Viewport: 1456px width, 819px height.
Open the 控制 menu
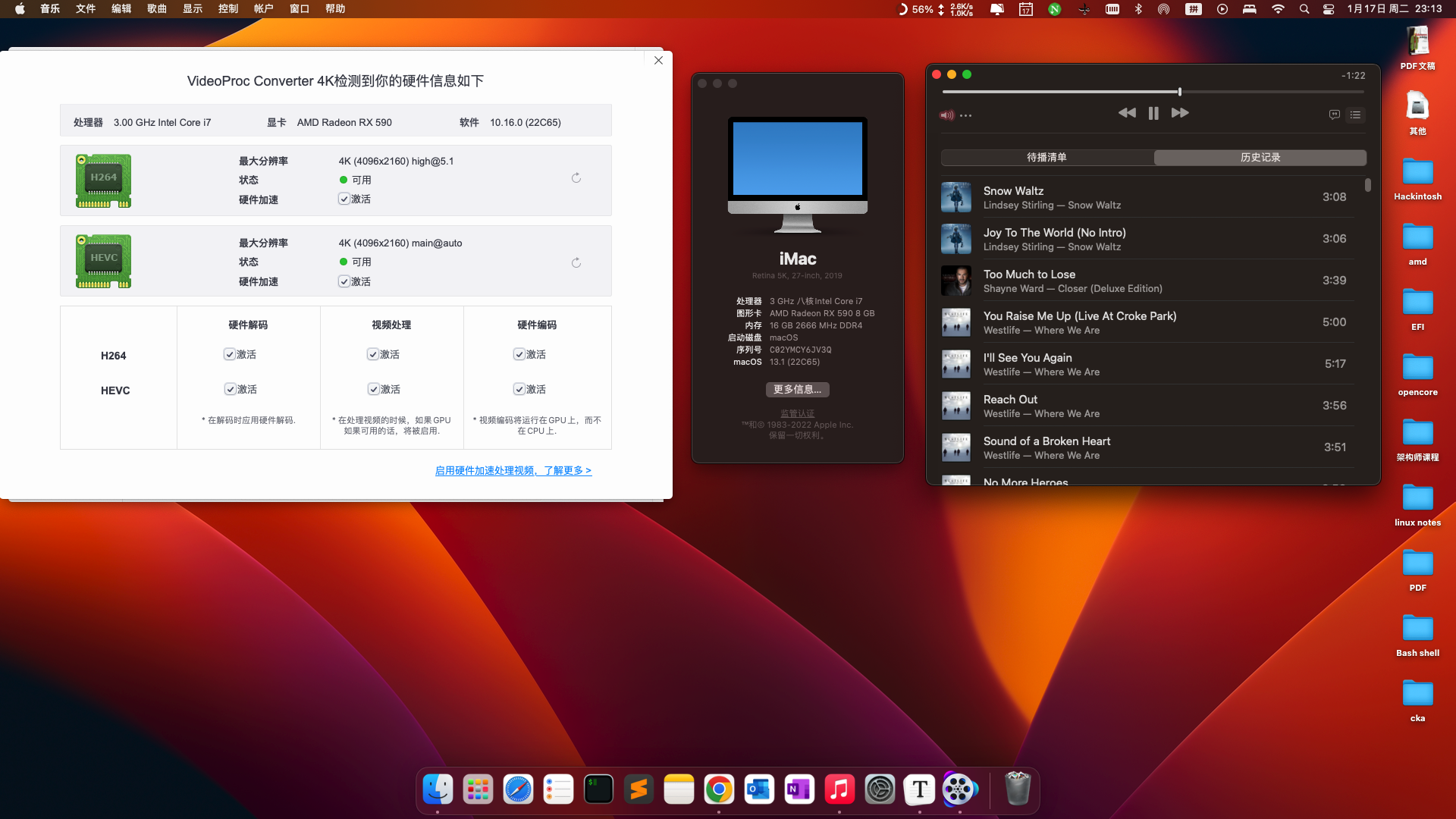[x=228, y=9]
